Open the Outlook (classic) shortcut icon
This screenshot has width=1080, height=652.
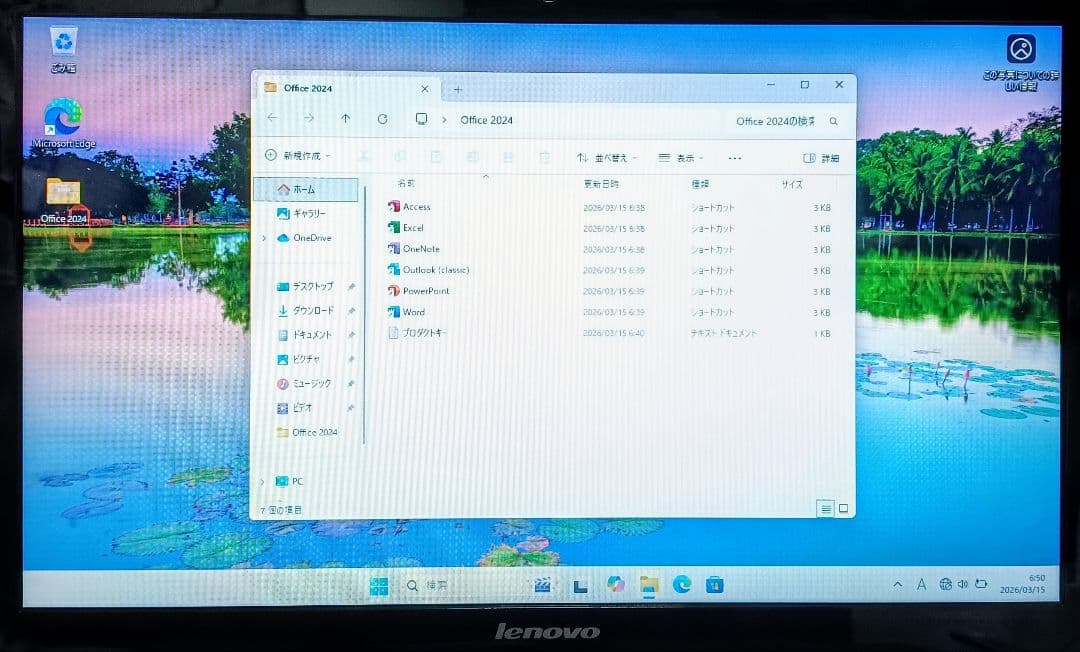pos(394,269)
